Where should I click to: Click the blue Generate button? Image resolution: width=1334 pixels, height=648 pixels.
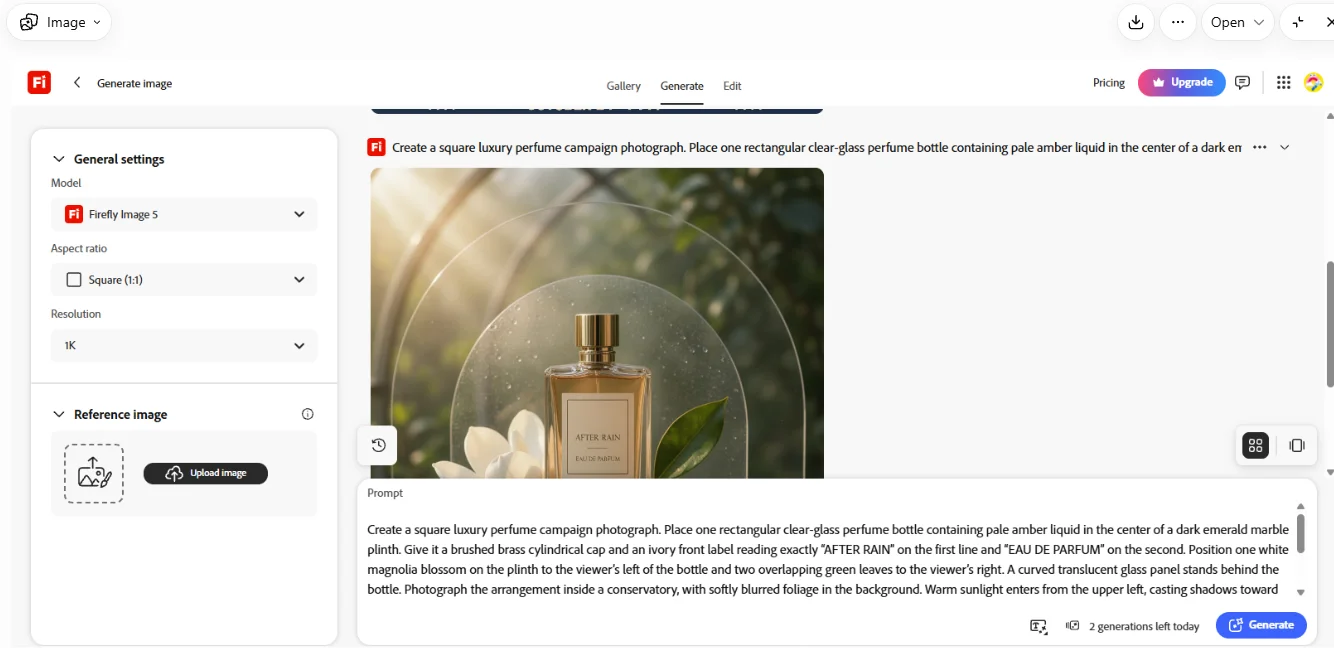click(x=1261, y=625)
